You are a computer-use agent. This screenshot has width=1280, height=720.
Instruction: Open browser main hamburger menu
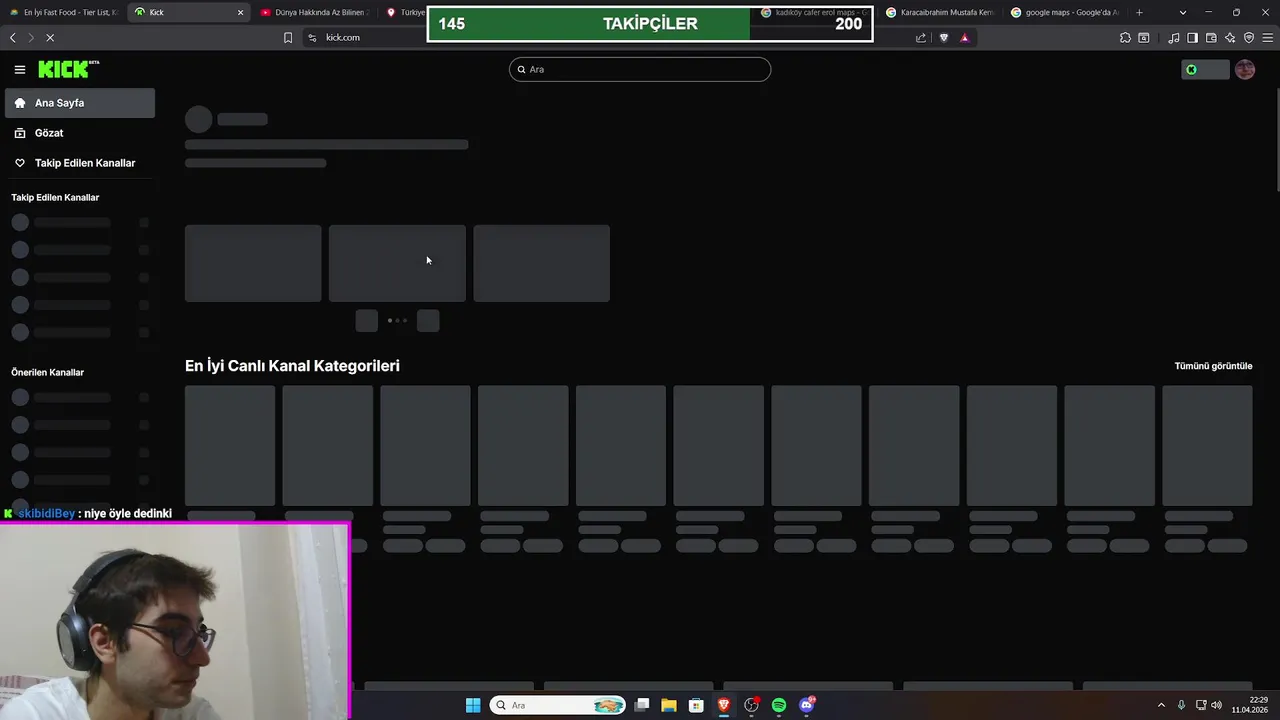pyautogui.click(x=1268, y=37)
